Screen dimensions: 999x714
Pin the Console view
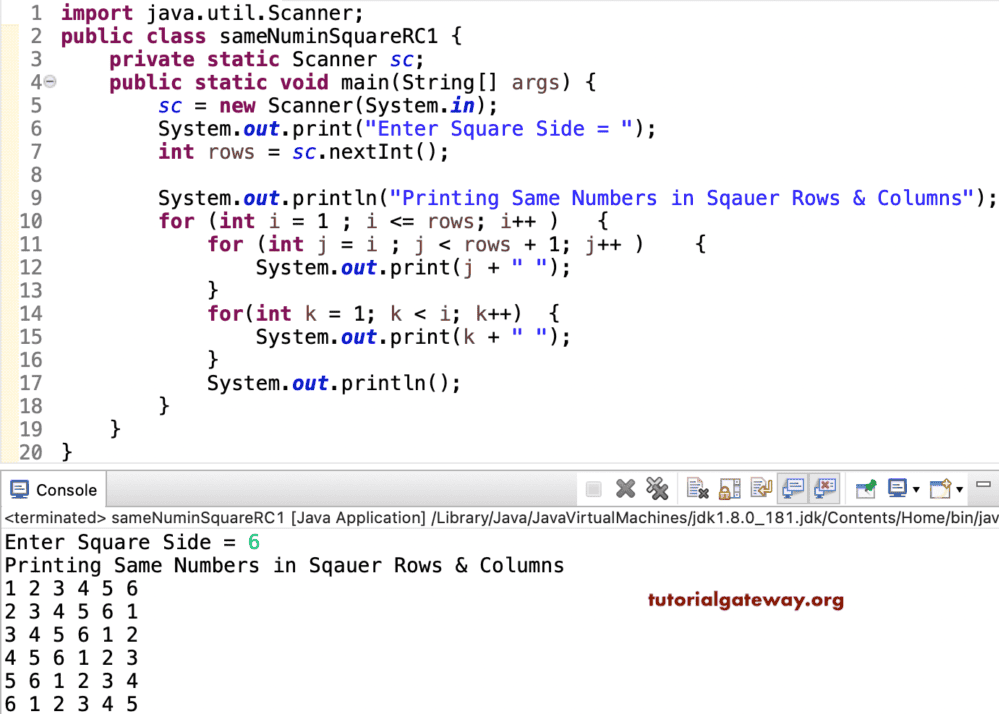pos(868,488)
